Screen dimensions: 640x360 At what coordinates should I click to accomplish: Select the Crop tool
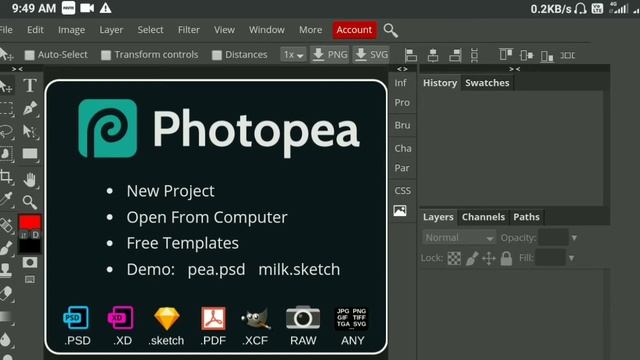(x=6, y=177)
